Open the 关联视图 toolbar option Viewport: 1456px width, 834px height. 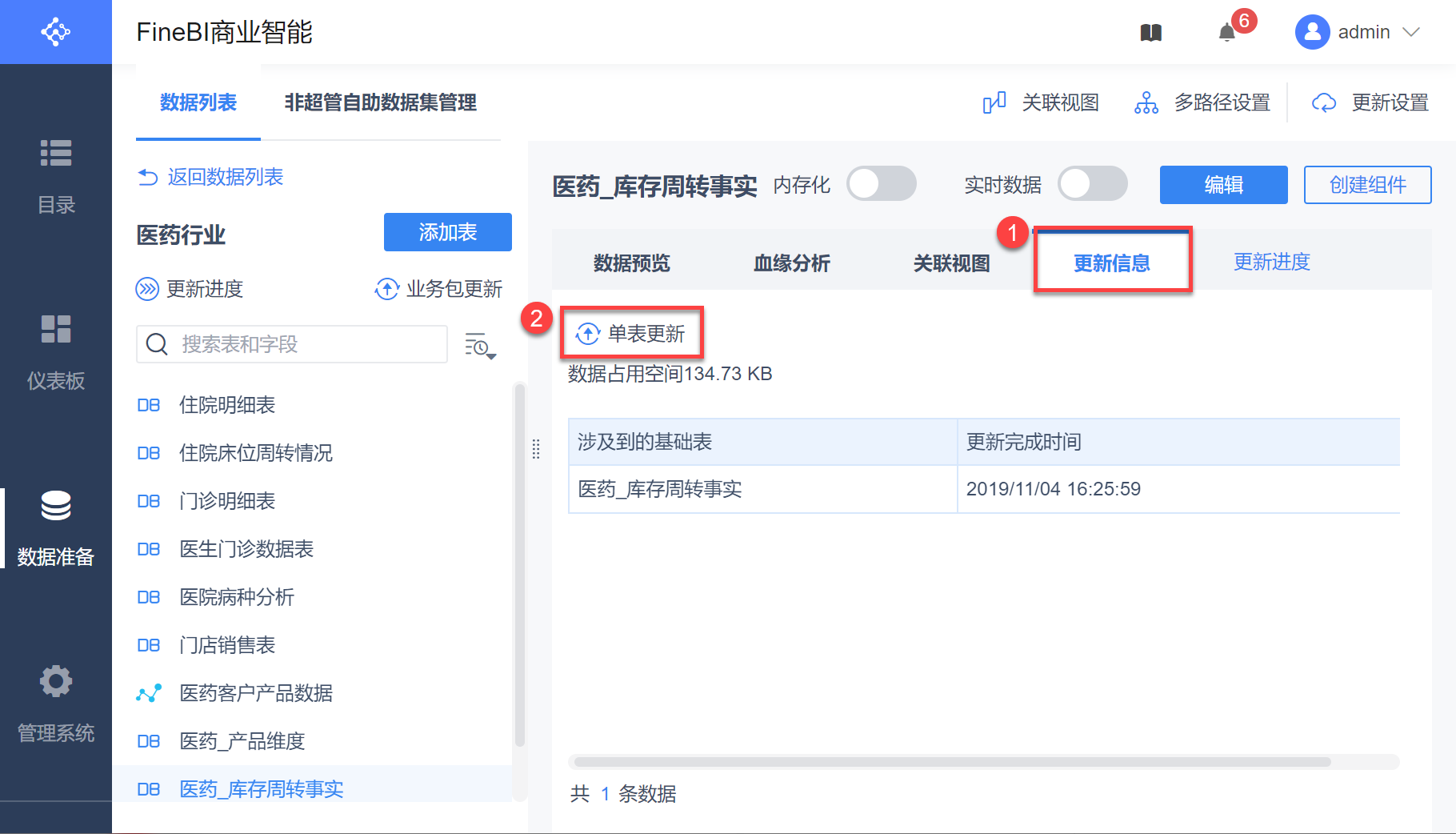pyautogui.click(x=1041, y=102)
